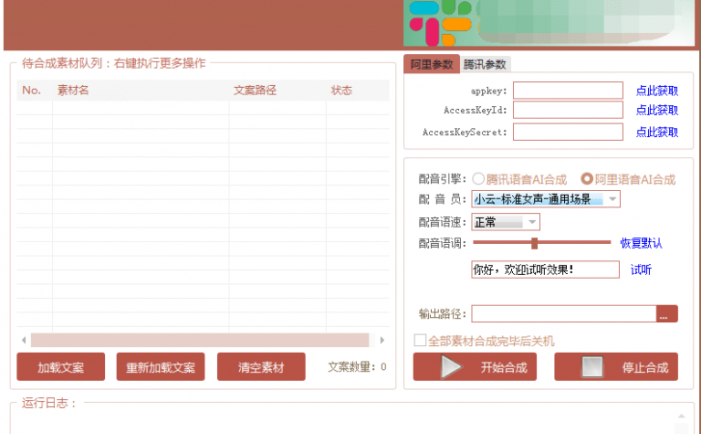This screenshot has width=701, height=434.
Task: Click inside the appkey input field
Action: click(x=568, y=90)
